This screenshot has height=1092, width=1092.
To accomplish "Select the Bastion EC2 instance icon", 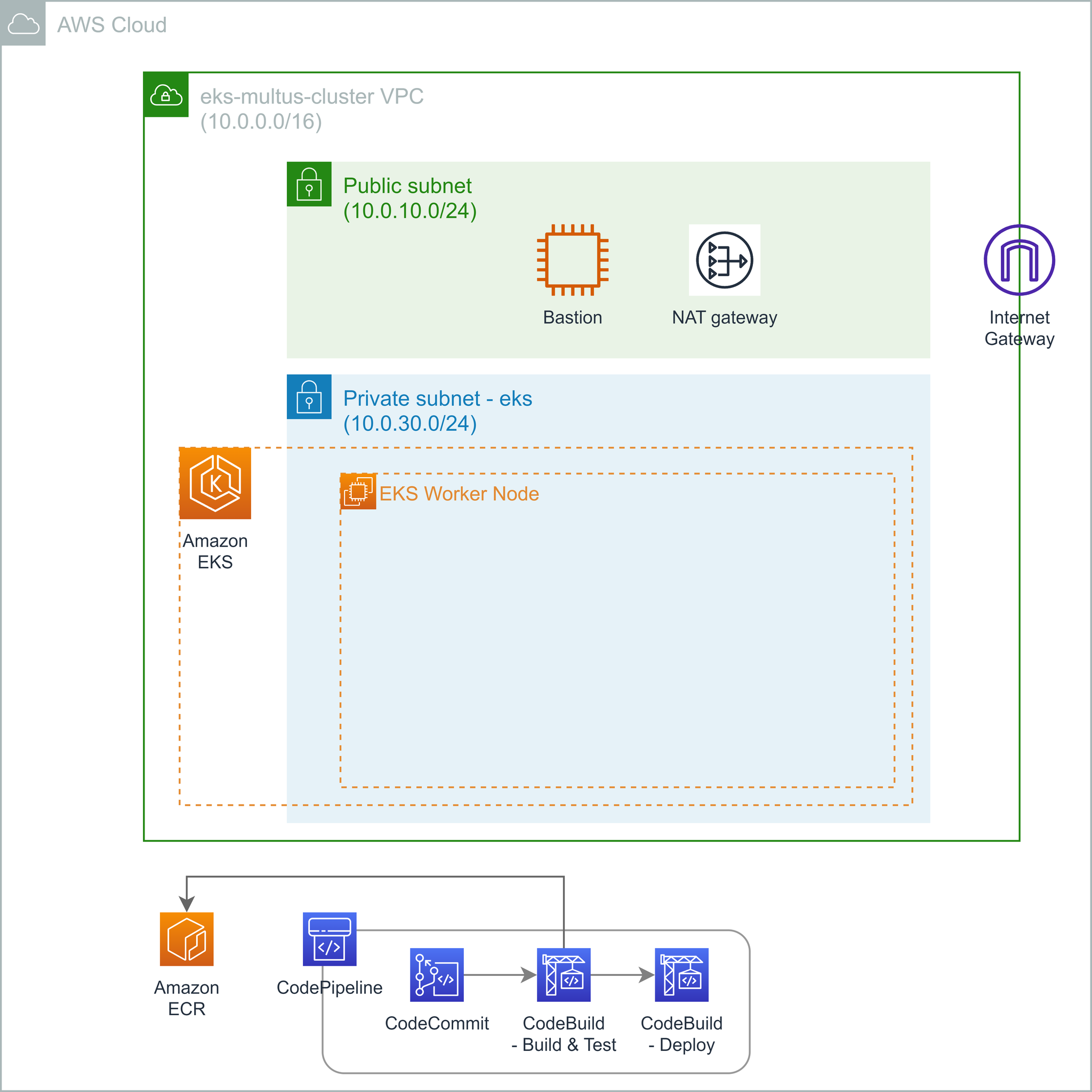I will click(573, 260).
